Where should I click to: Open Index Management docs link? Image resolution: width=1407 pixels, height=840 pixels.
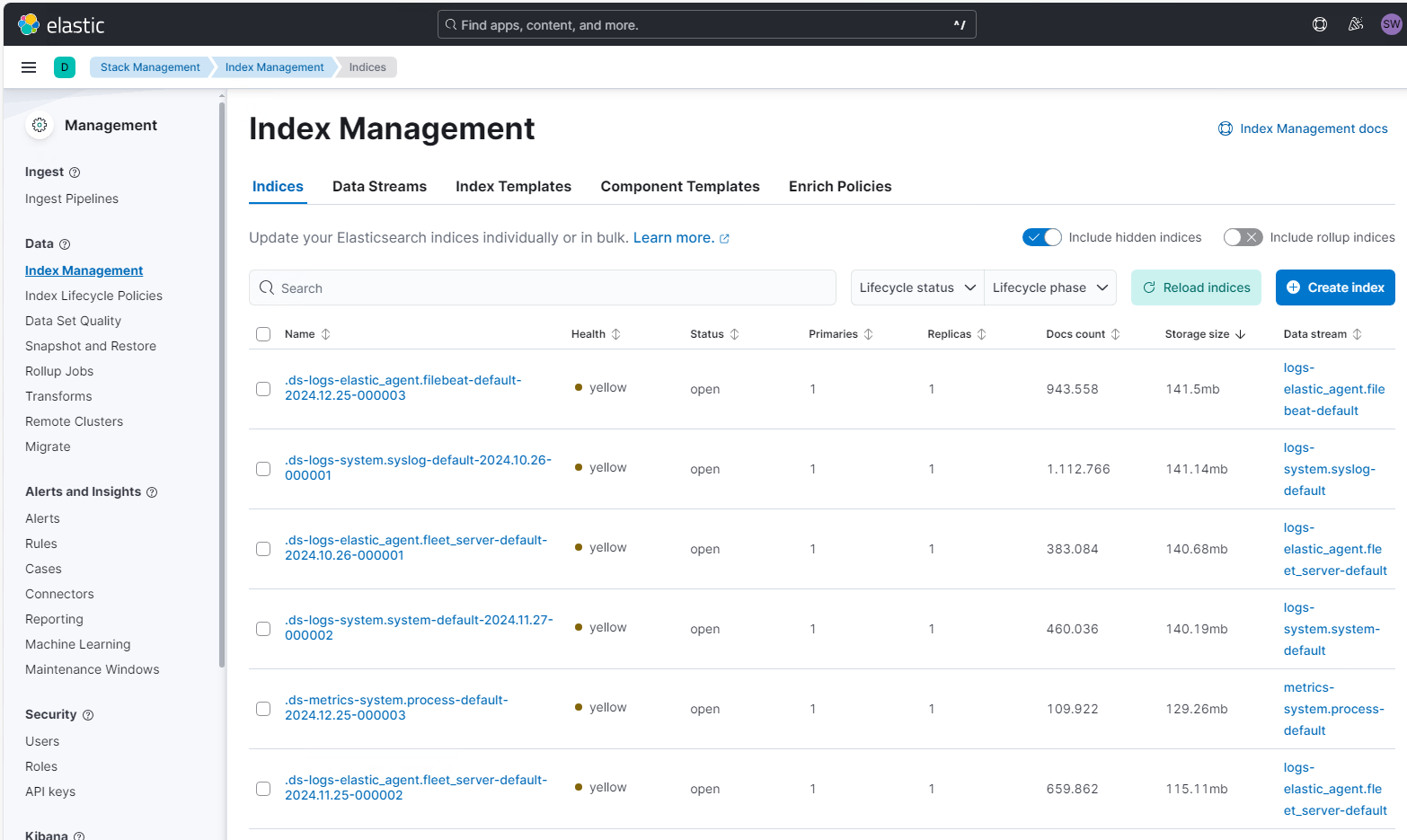(x=1303, y=128)
